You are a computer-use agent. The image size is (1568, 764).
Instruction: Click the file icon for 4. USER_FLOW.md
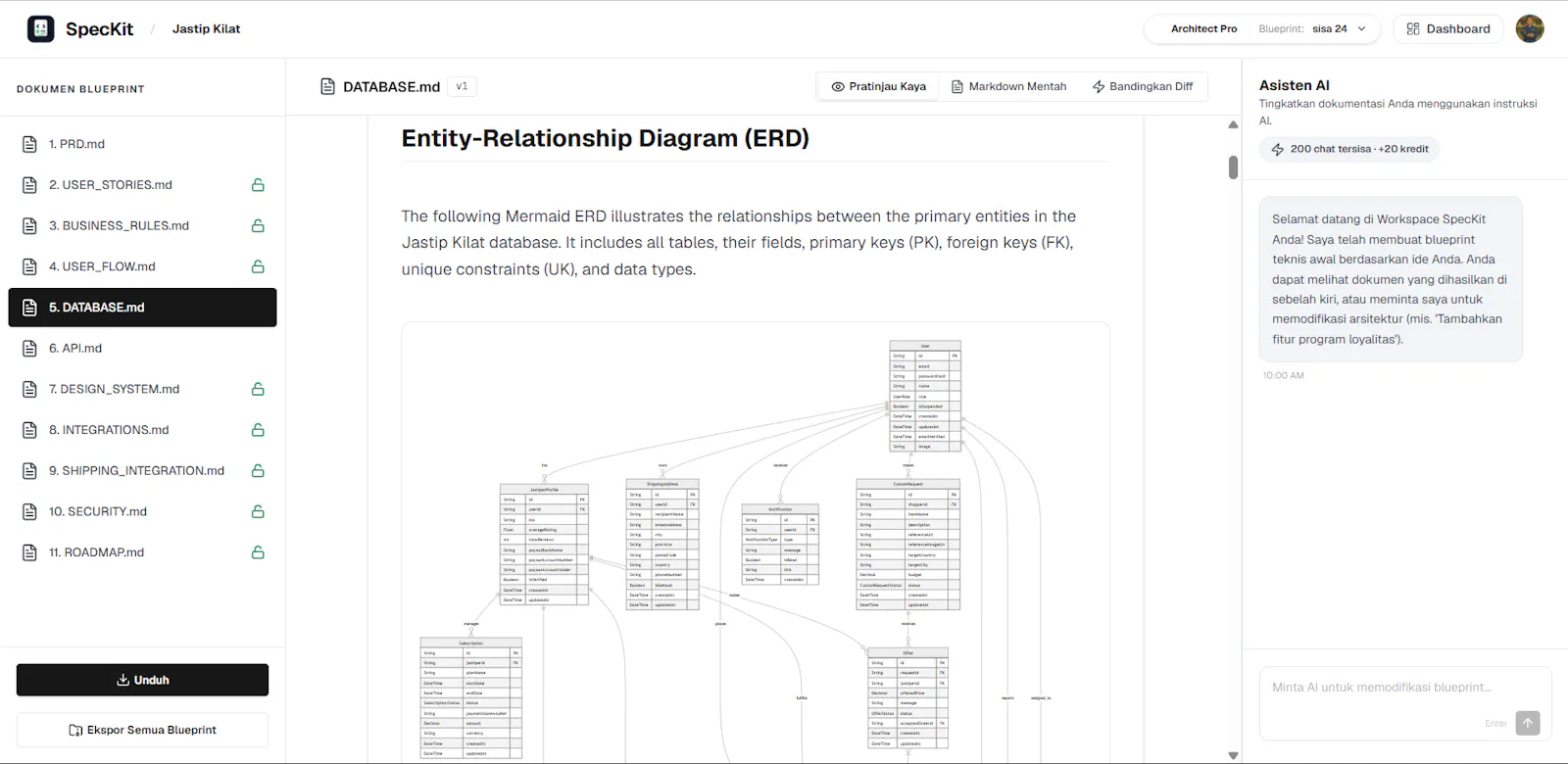click(x=29, y=266)
